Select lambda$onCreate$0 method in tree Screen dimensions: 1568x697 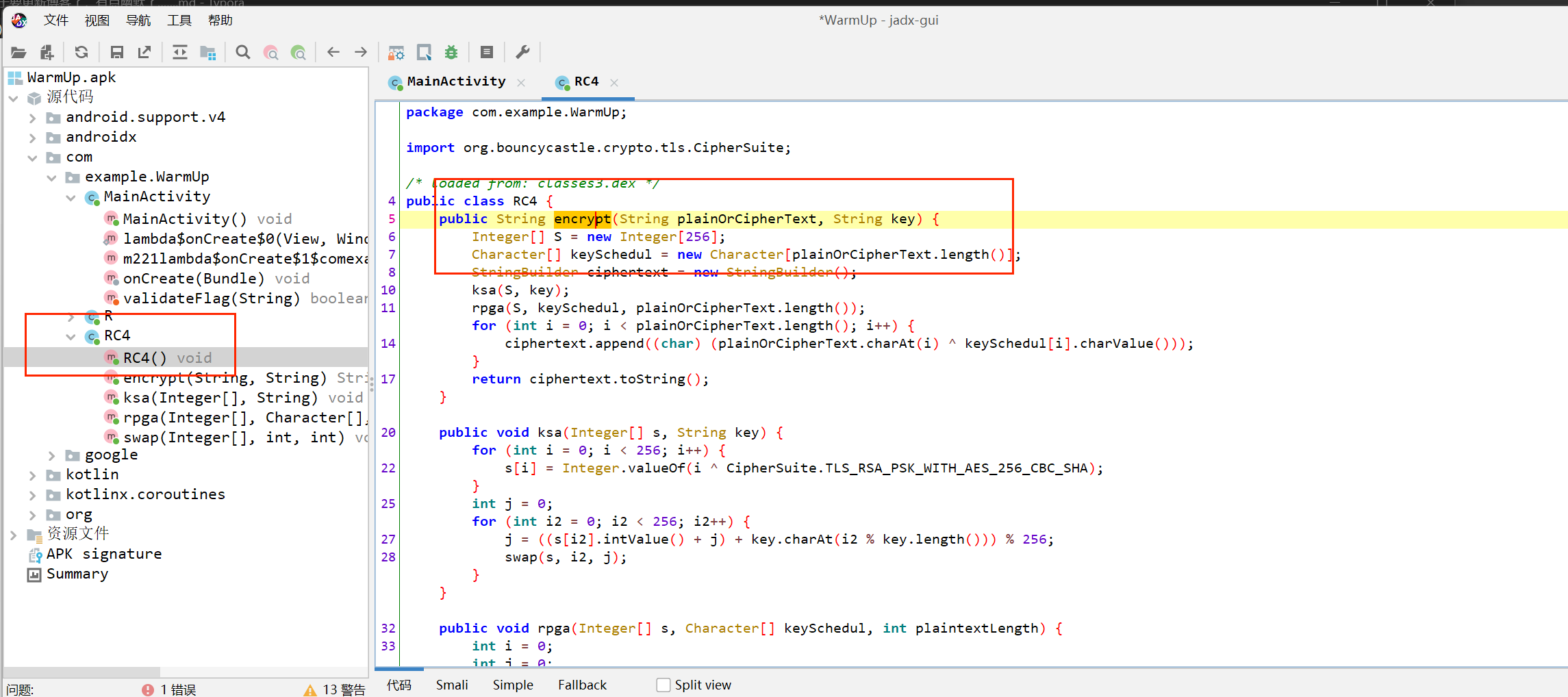click(x=236, y=239)
